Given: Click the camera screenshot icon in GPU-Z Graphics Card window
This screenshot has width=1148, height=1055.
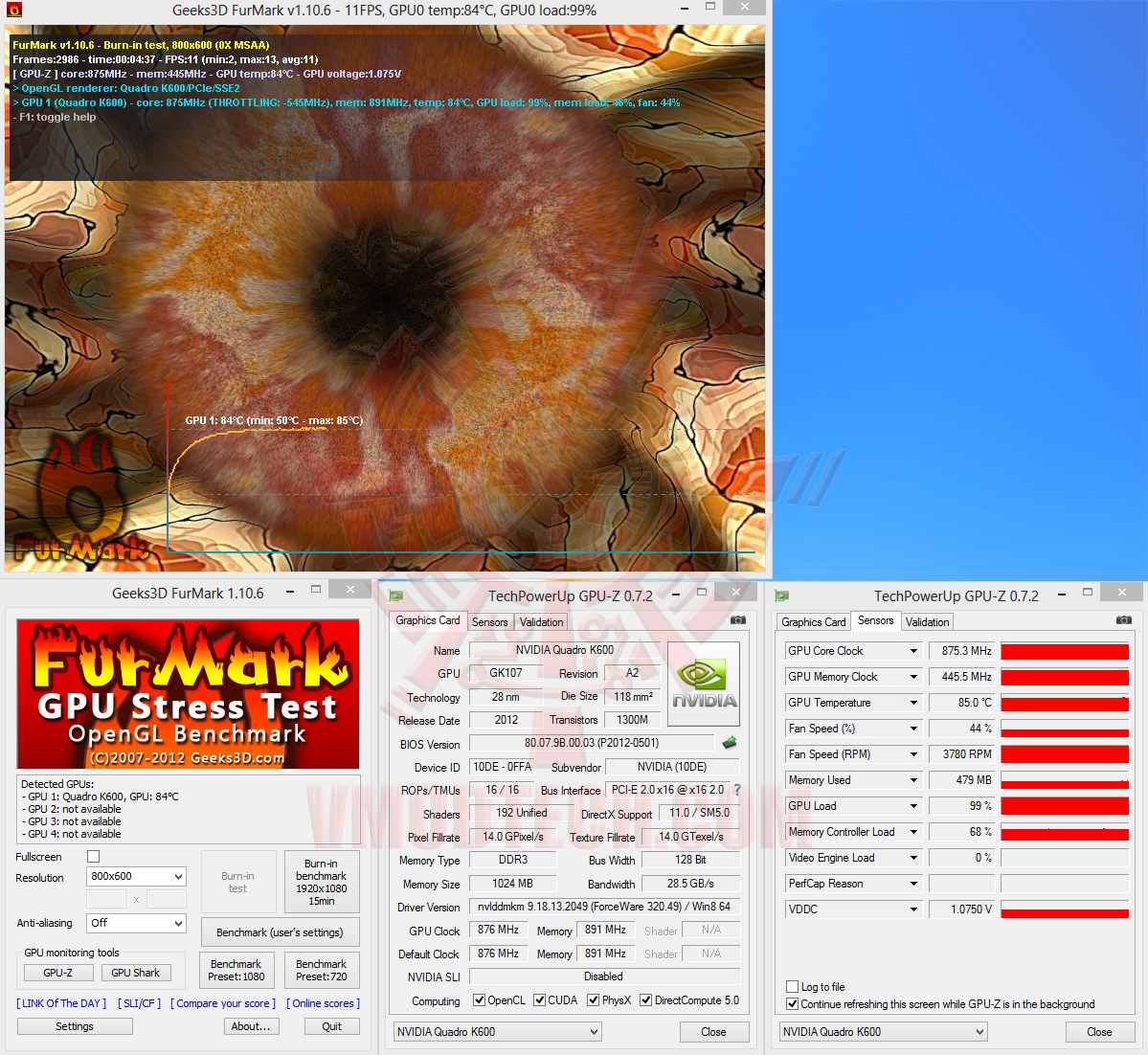Looking at the screenshot, I should point(738,620).
